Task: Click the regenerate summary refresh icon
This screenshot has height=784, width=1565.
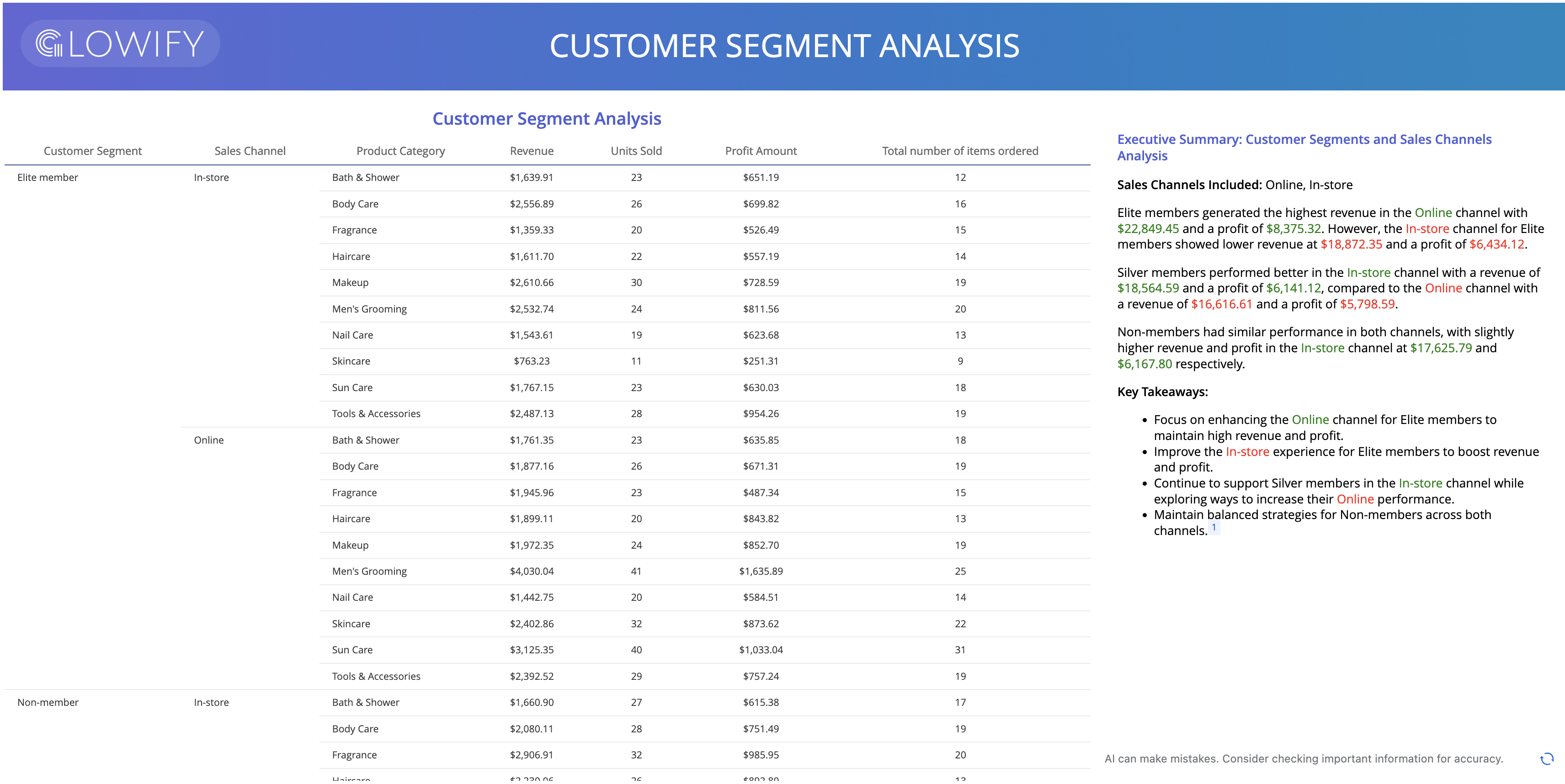Action: pyautogui.click(x=1547, y=758)
